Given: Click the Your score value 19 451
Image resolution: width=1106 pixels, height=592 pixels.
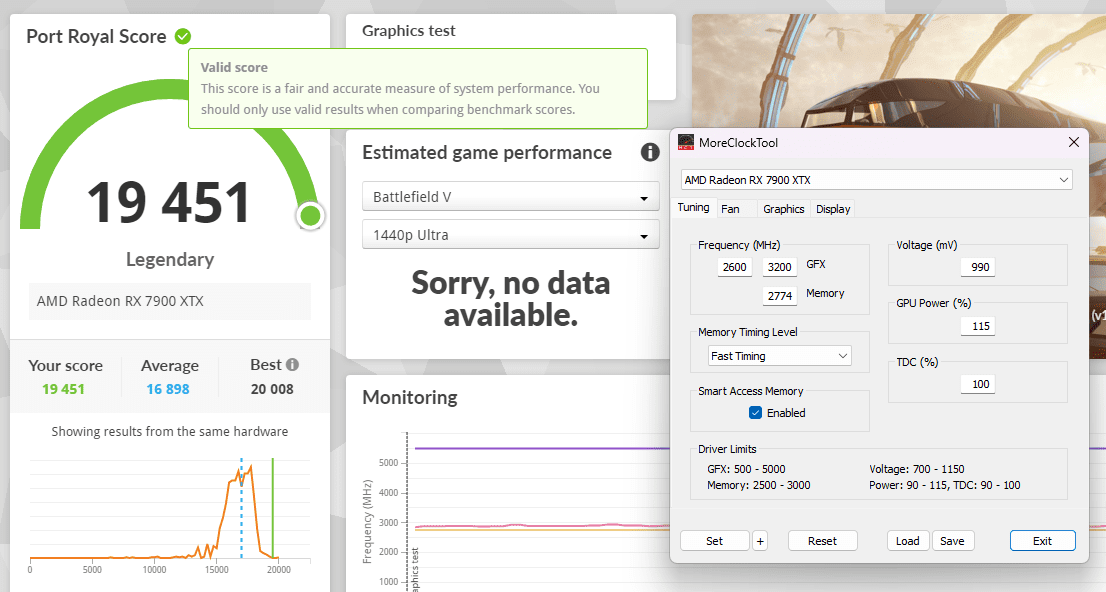Looking at the screenshot, I should (x=63, y=389).
